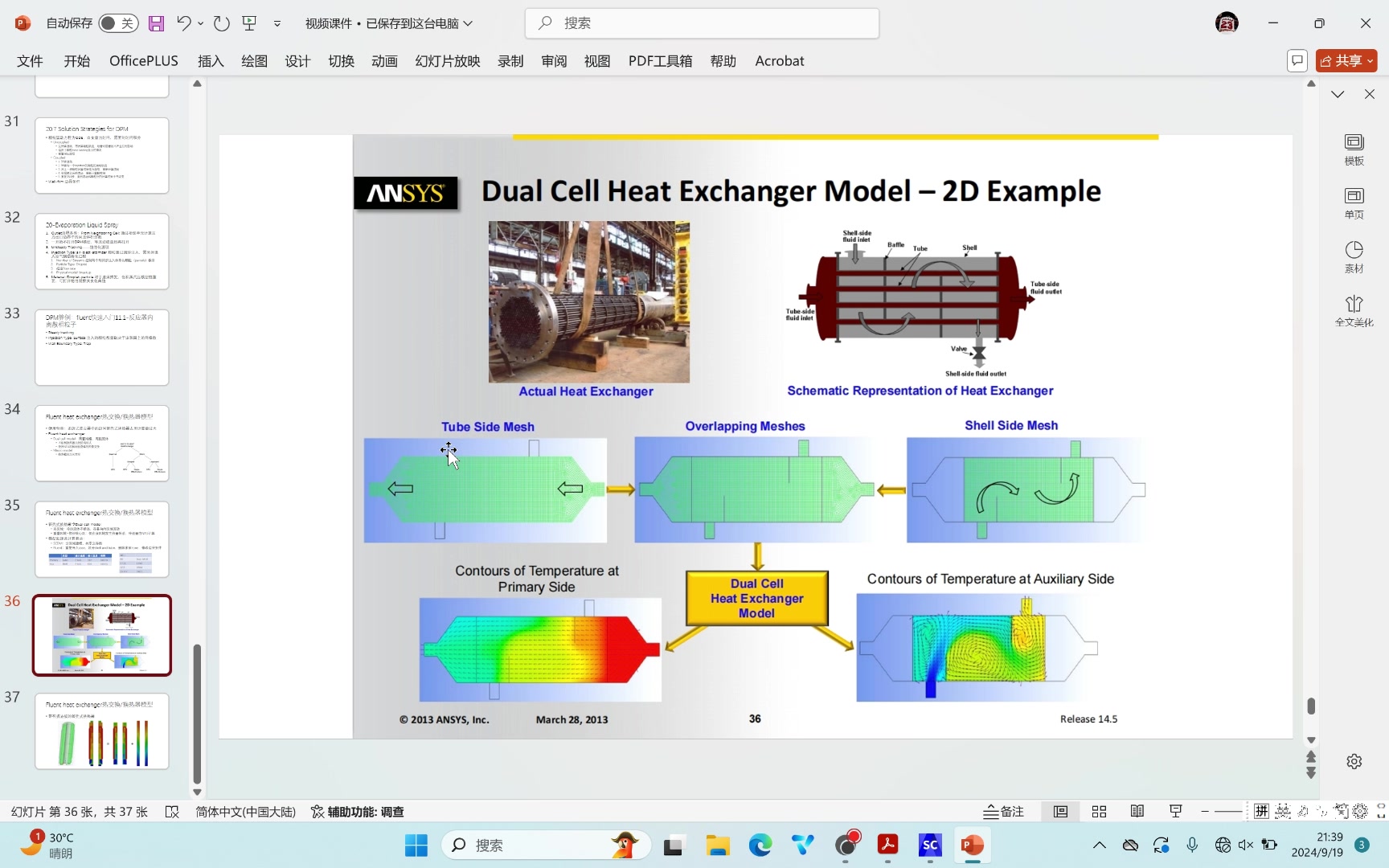Open the 开始 Home tab
The height and width of the screenshot is (868, 1389).
click(x=76, y=61)
